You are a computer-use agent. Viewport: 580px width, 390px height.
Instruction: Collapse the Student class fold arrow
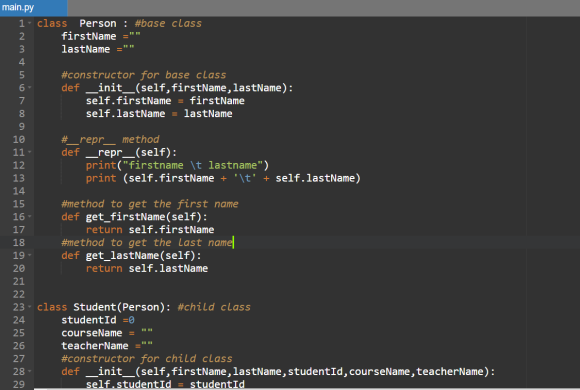tap(30, 307)
